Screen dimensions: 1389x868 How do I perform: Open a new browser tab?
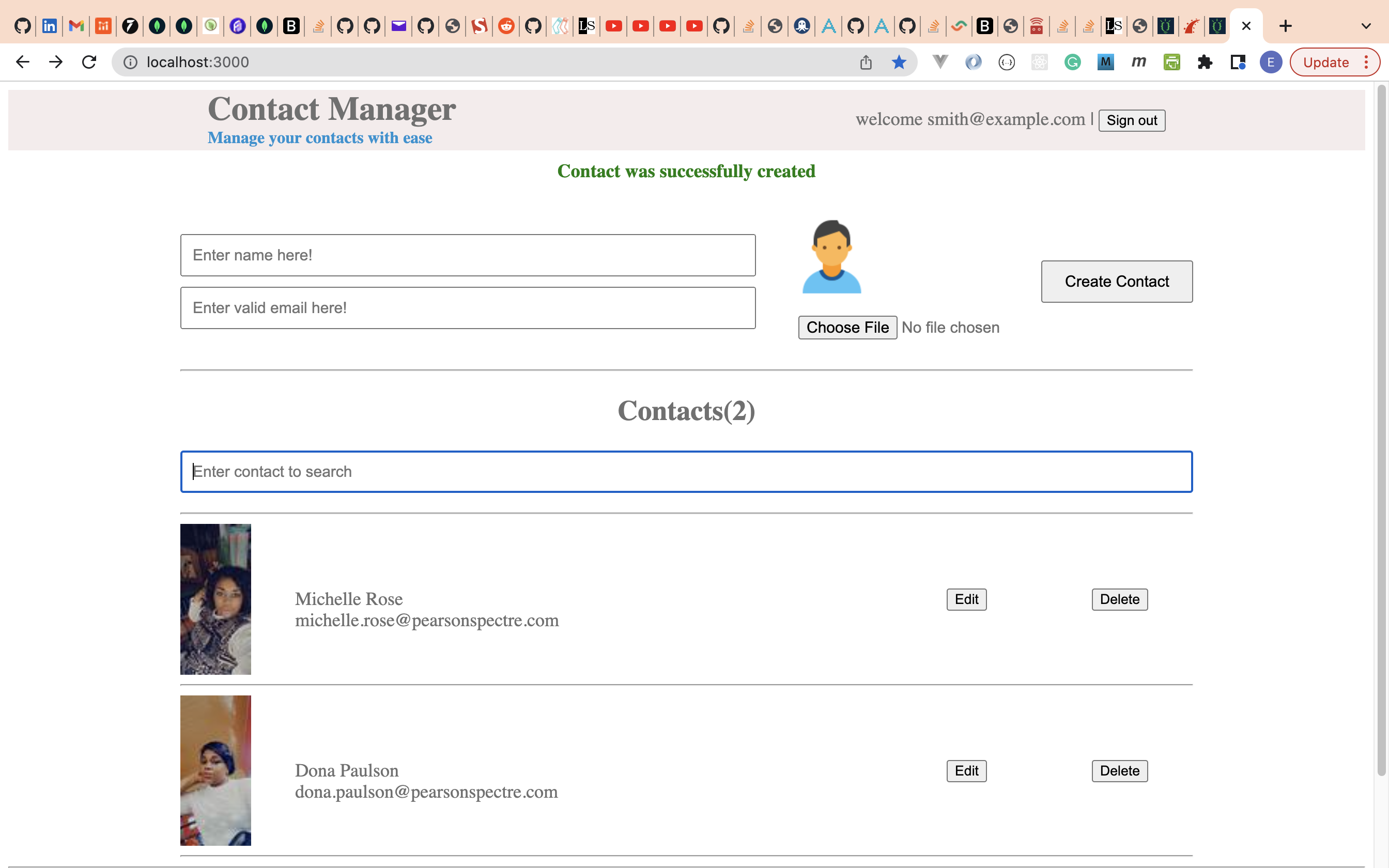click(x=1285, y=25)
